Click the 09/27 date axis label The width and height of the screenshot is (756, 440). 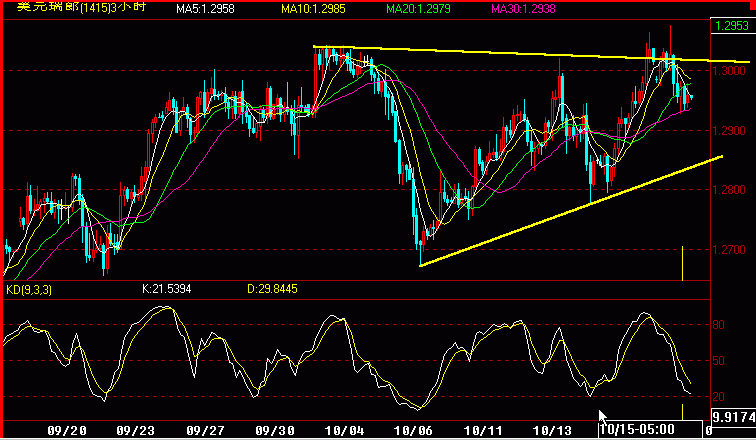pyautogui.click(x=204, y=430)
